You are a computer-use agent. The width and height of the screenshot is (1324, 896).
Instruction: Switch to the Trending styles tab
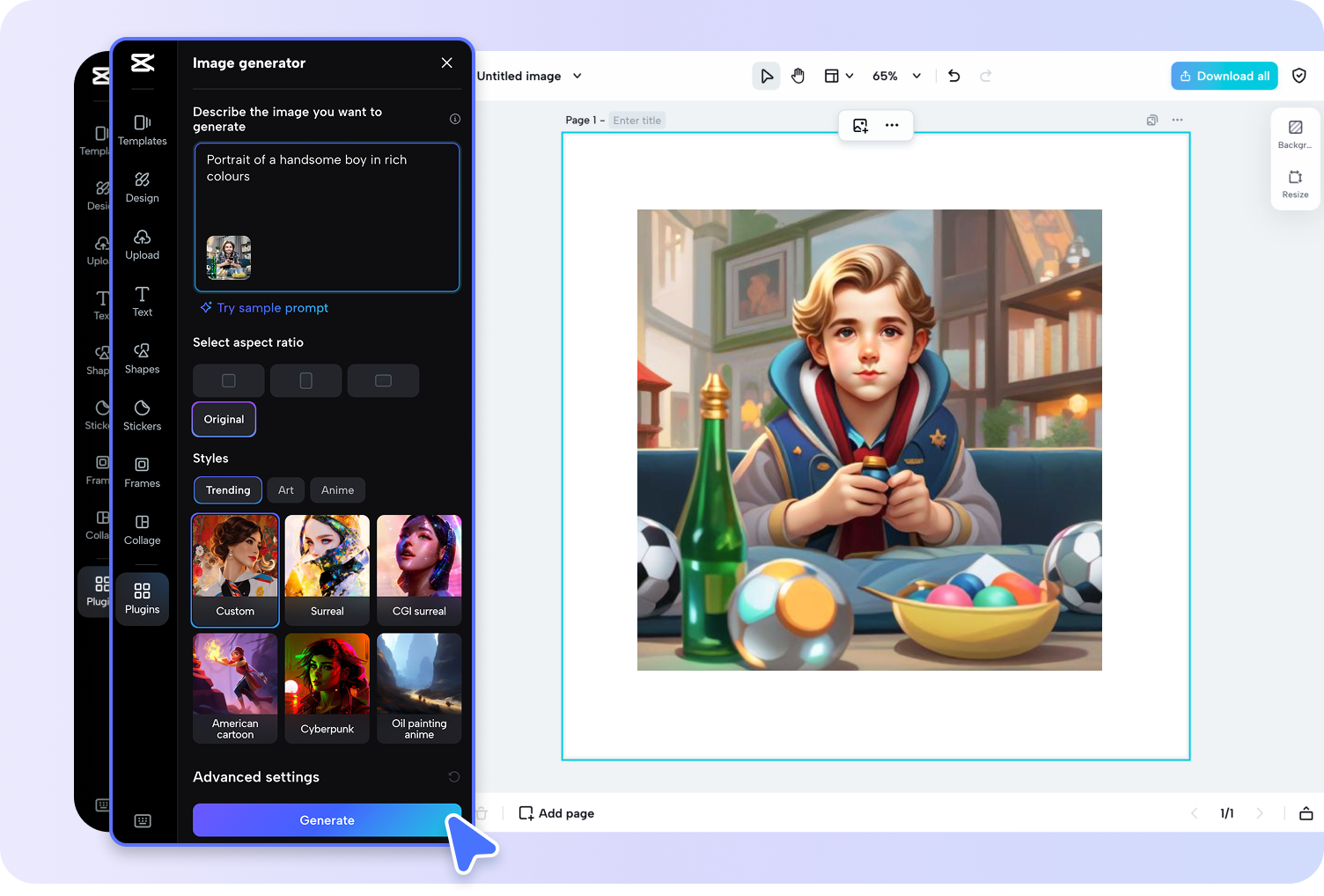click(228, 490)
